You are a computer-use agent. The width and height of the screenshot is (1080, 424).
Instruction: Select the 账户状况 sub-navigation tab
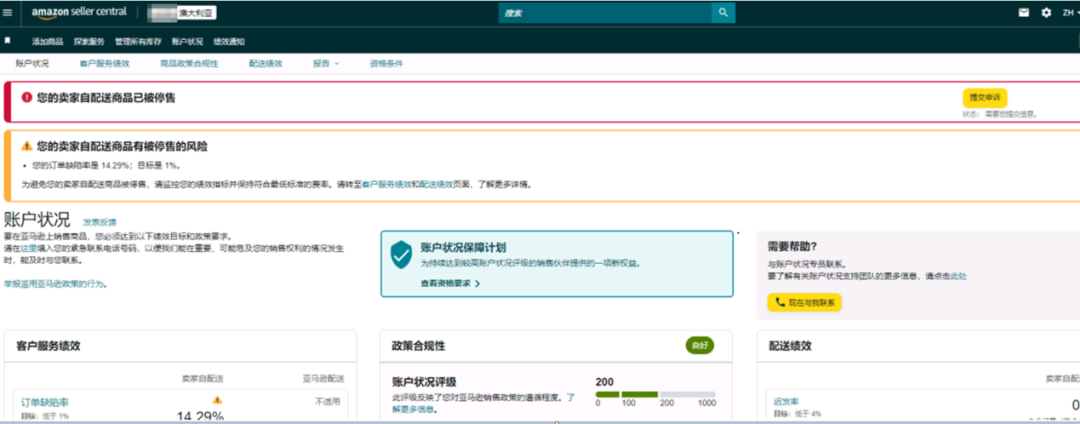pyautogui.click(x=32, y=63)
